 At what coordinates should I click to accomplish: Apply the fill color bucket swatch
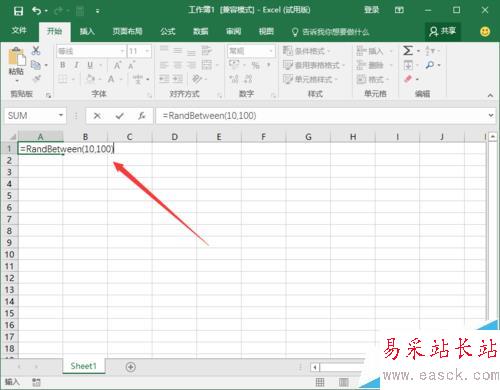click(x=90, y=79)
